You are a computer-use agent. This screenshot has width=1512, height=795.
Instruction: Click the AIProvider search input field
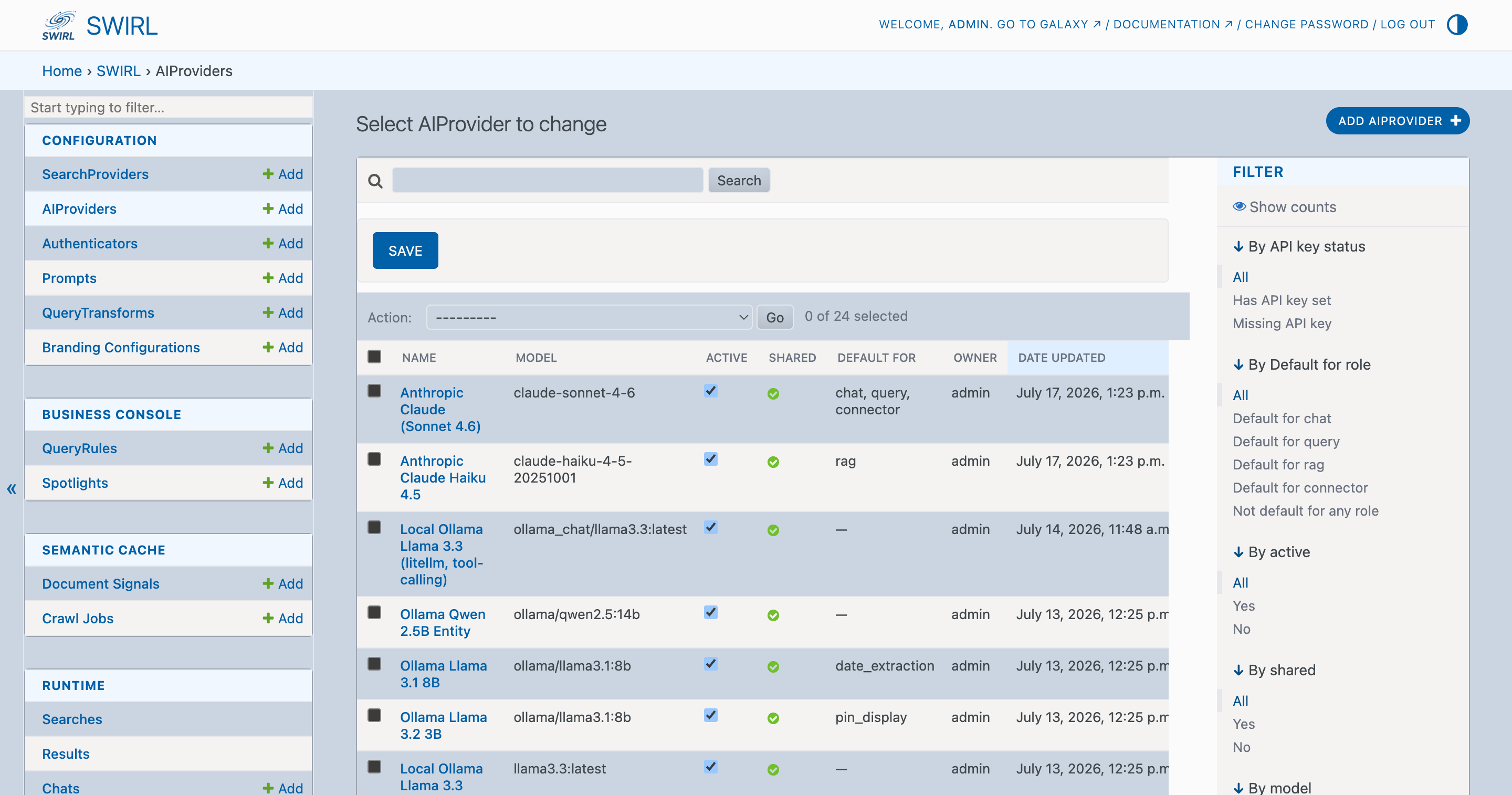(x=547, y=180)
